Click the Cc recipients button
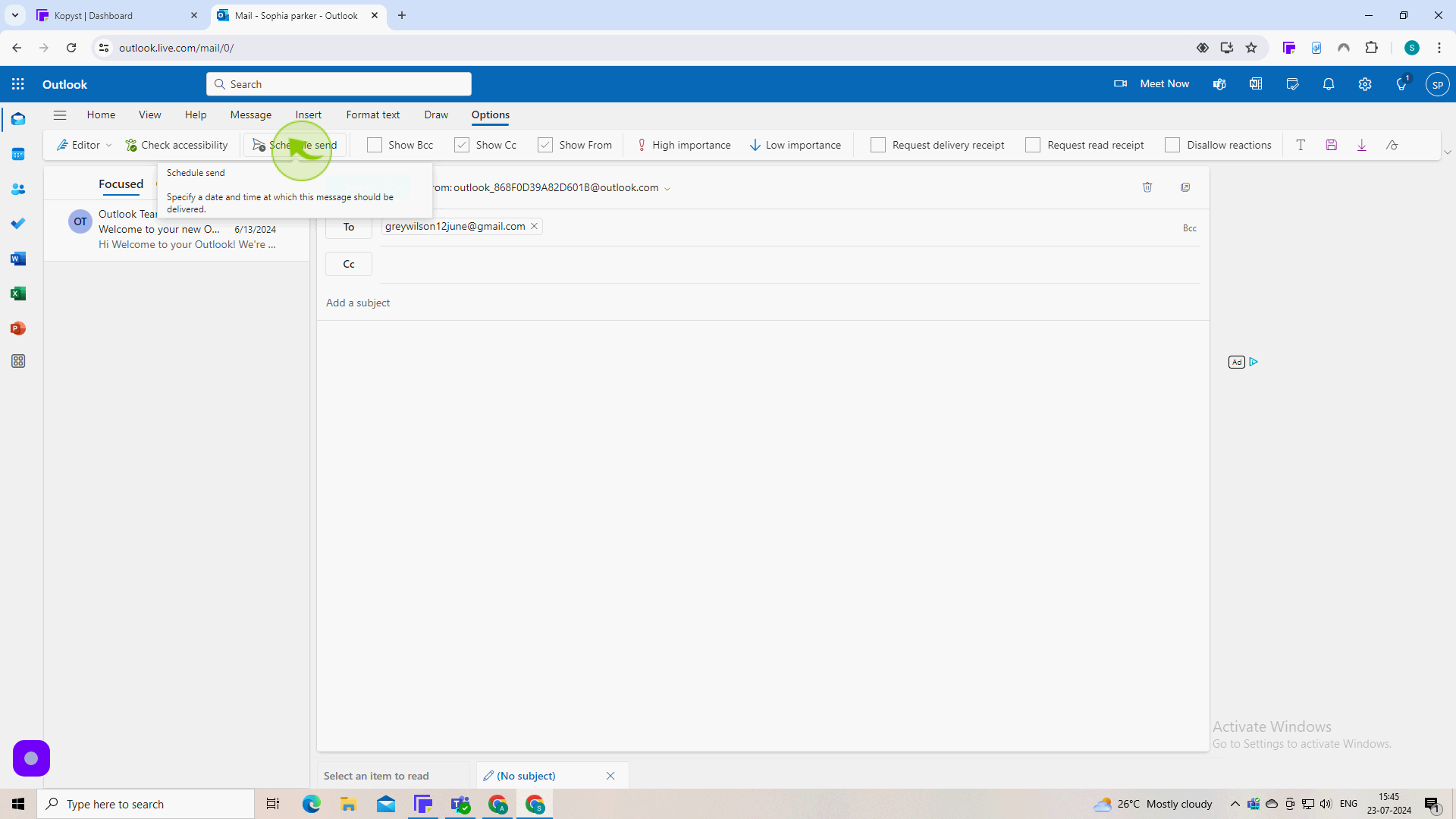Viewport: 1456px width, 819px height. click(349, 264)
